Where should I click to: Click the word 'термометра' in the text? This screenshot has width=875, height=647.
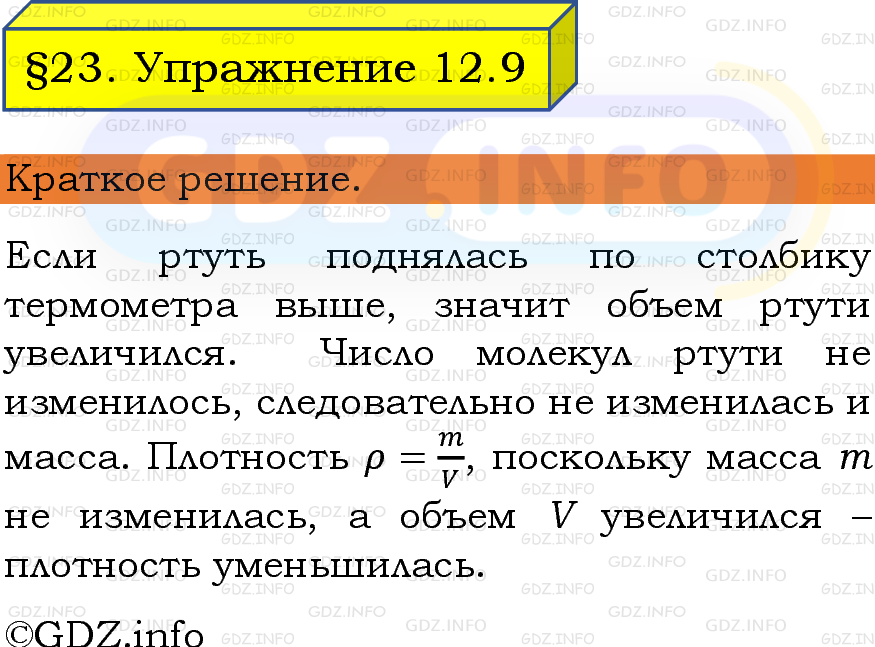click(121, 308)
